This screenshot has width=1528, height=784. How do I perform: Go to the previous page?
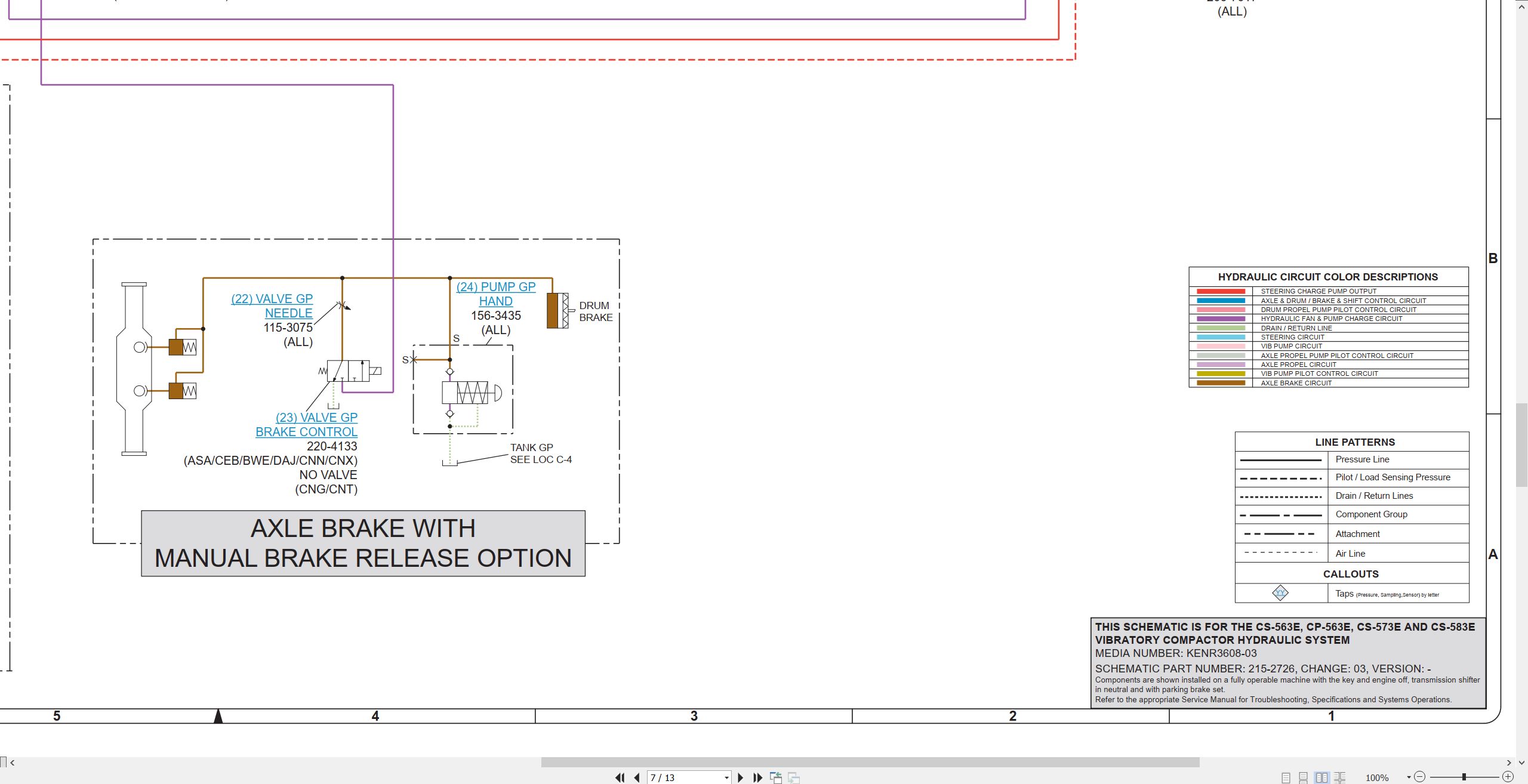point(637,777)
